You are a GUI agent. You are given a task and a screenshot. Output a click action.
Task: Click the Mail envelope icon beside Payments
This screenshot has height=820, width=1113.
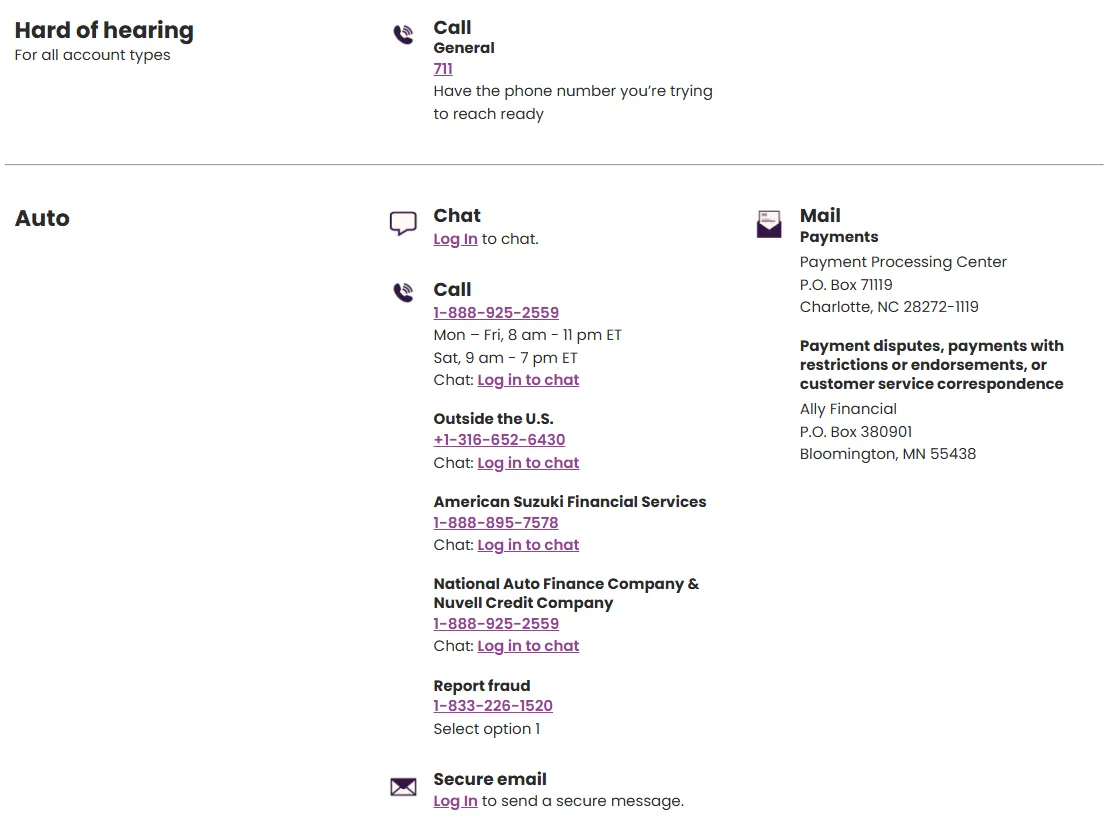coord(769,224)
